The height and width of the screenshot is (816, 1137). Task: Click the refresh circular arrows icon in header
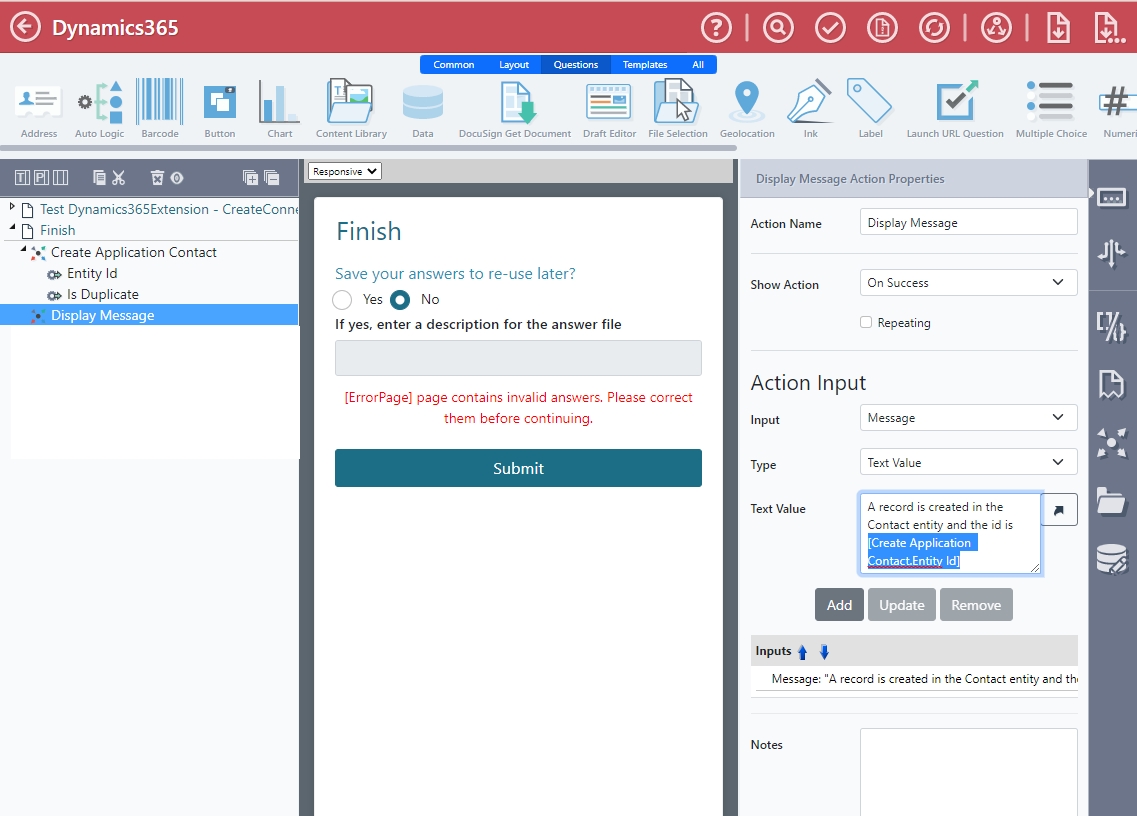pos(934,28)
